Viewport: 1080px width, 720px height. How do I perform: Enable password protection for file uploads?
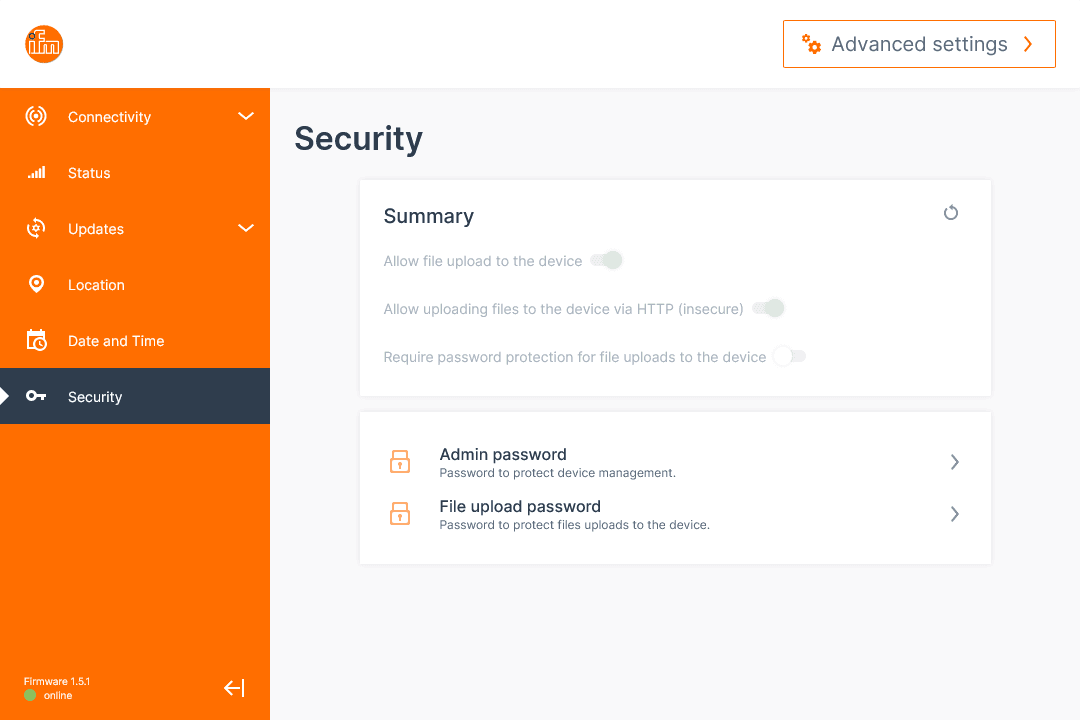coord(790,357)
